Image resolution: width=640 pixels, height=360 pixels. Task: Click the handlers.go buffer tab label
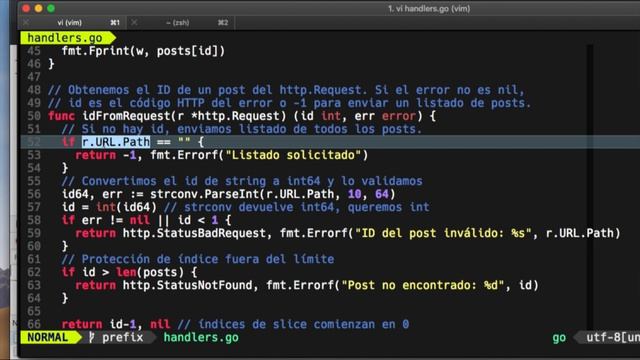coord(65,38)
